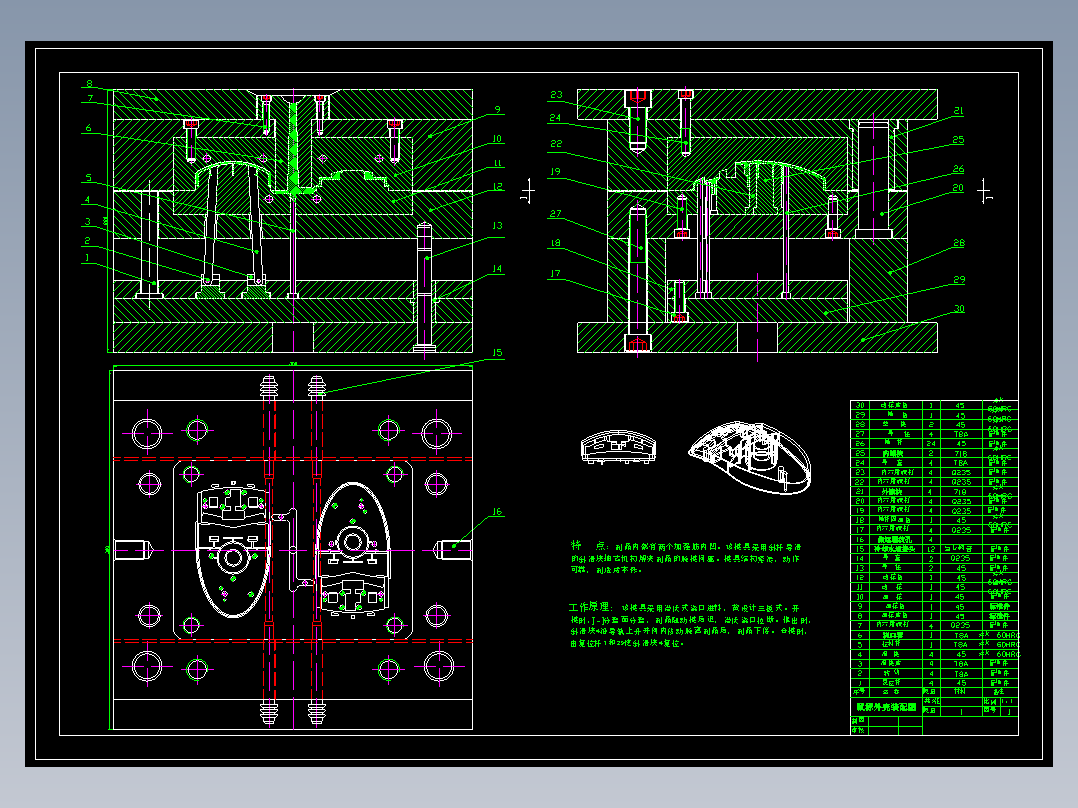Select callout number 8 on left section view
Screen dimensions: 1078x808
89,83
